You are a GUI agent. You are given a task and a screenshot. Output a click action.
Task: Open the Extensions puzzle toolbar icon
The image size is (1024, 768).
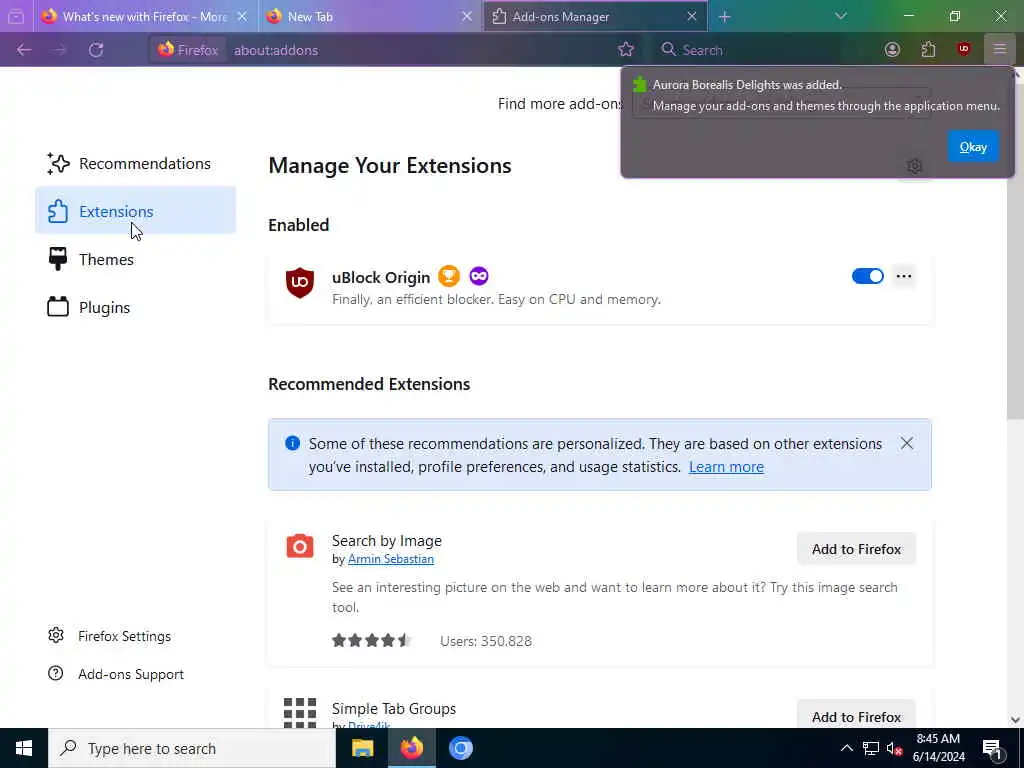[x=928, y=50]
